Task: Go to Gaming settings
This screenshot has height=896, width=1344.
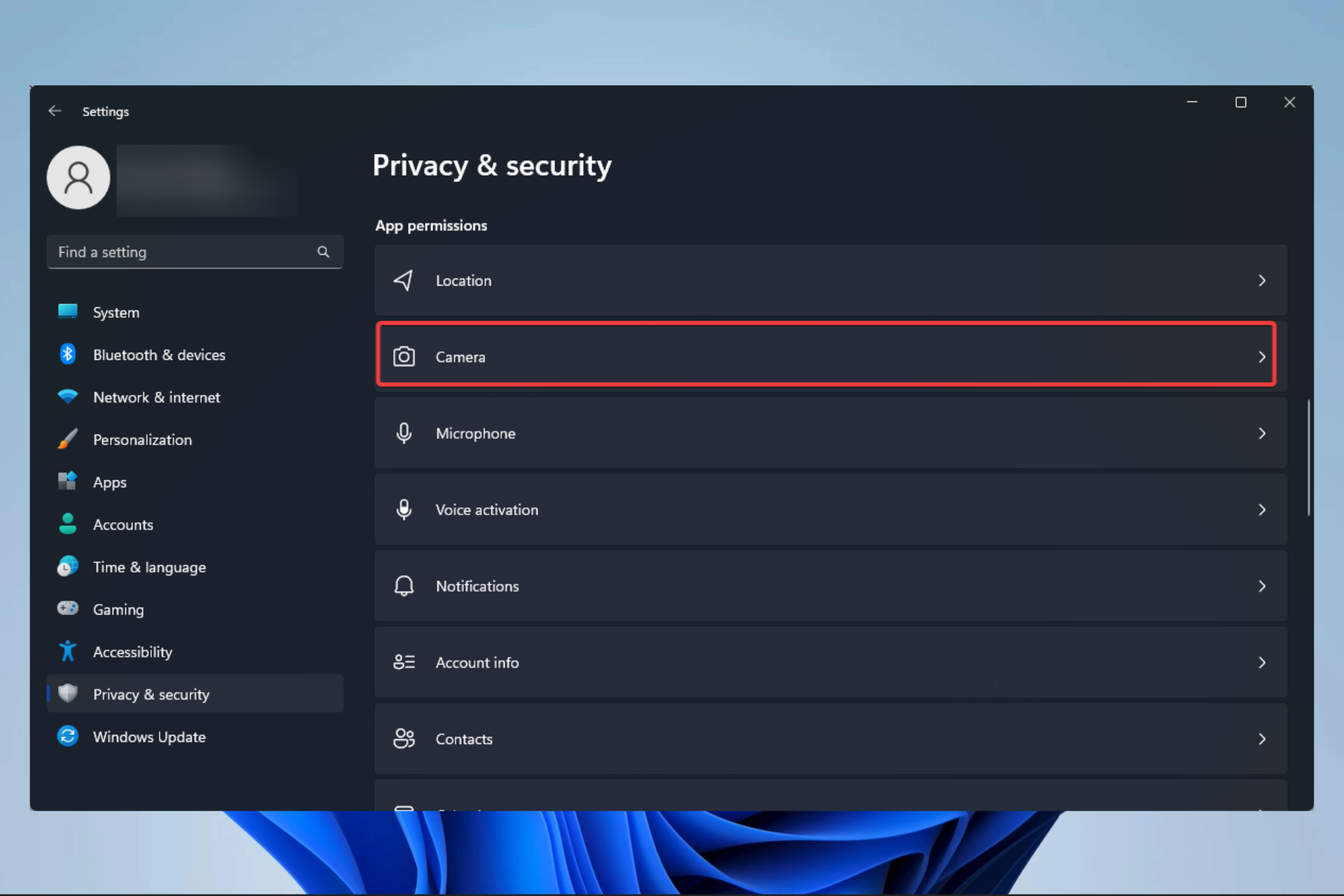Action: point(195,610)
